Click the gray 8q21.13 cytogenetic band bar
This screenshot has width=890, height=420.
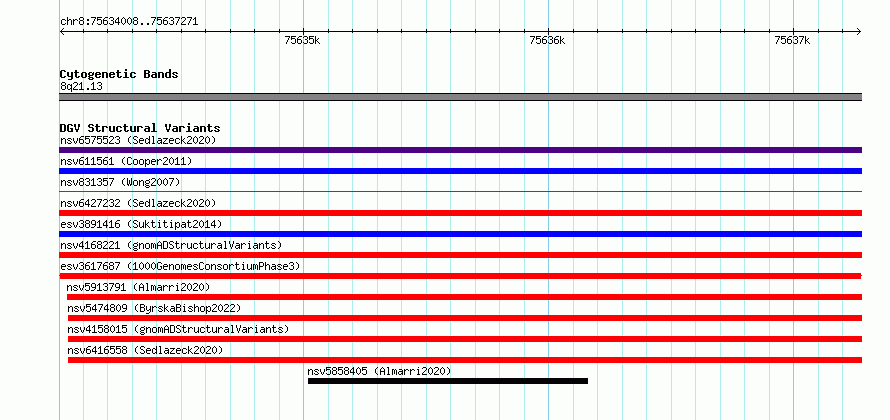click(460, 97)
